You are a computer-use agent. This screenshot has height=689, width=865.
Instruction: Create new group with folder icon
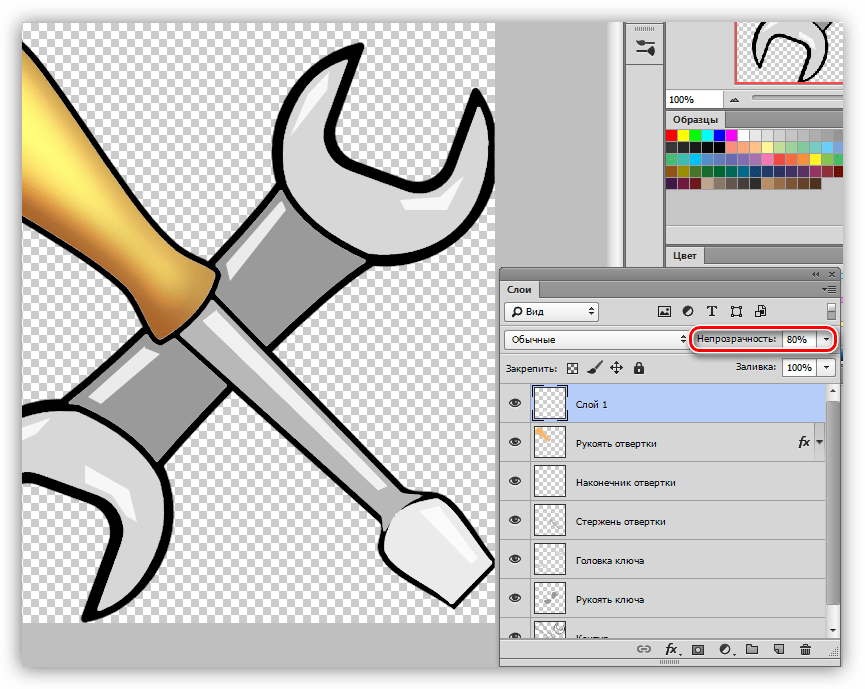(752, 649)
